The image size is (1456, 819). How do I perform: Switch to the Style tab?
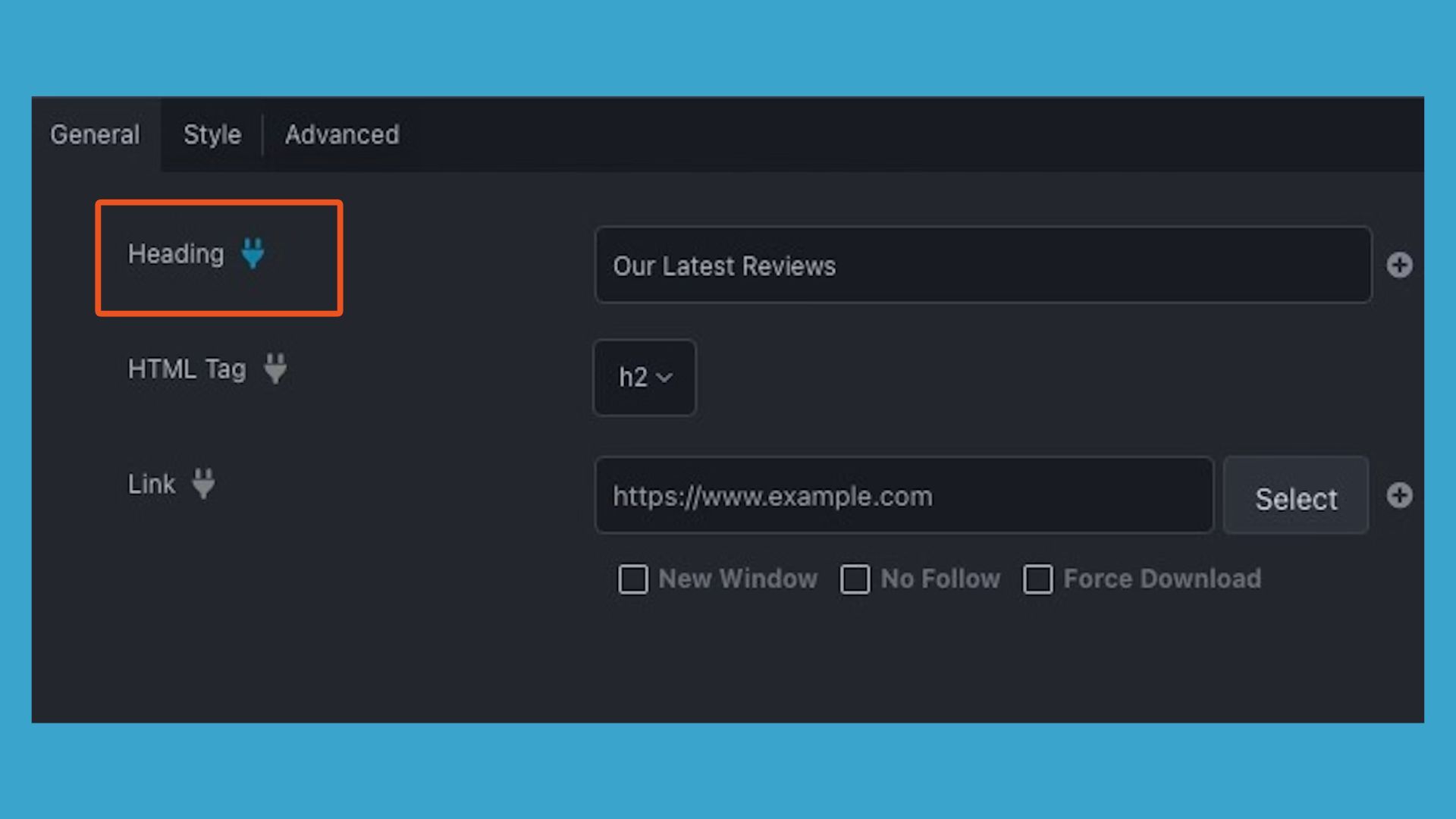tap(212, 135)
